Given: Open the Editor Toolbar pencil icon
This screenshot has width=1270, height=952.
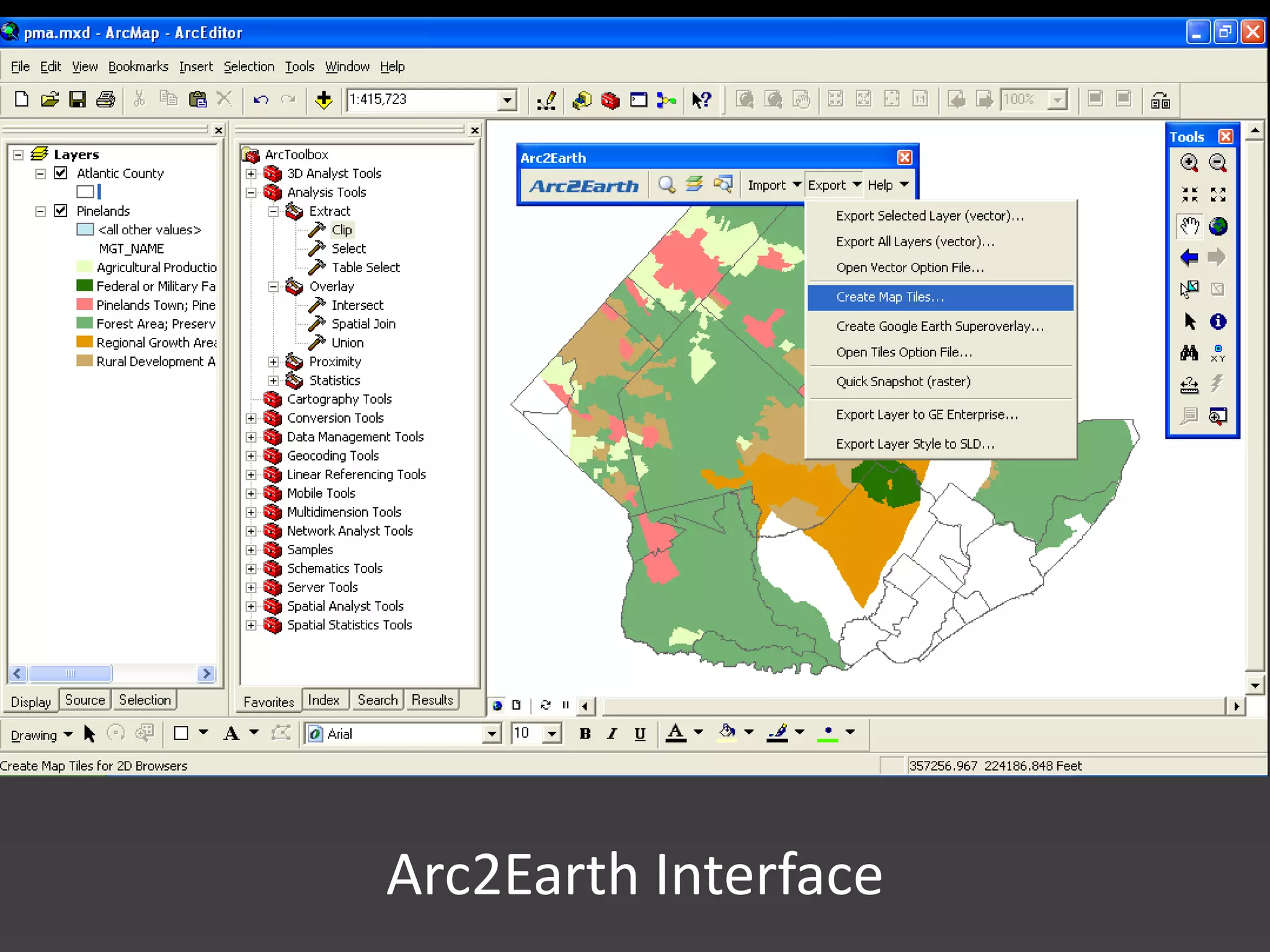Looking at the screenshot, I should pos(546,100).
